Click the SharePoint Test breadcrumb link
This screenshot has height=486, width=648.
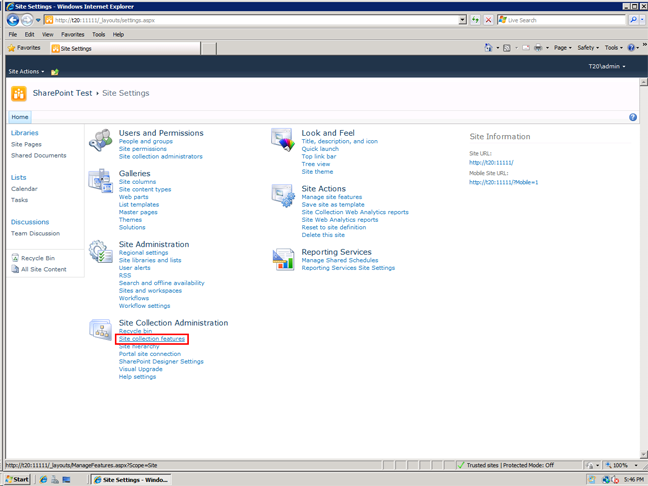click(x=62, y=93)
